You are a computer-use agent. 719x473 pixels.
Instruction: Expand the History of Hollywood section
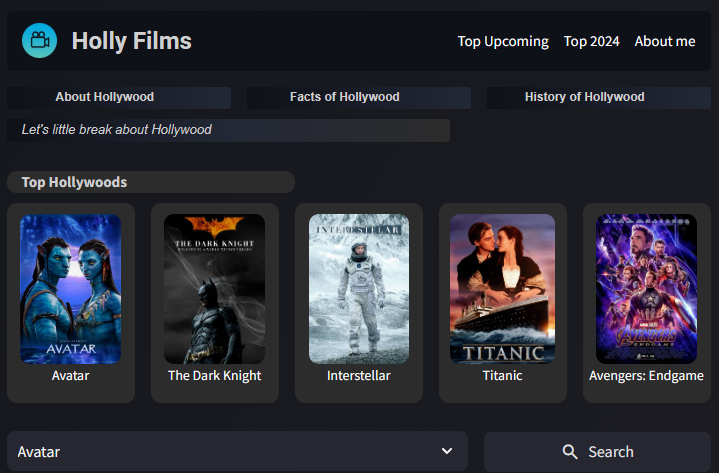click(x=598, y=97)
